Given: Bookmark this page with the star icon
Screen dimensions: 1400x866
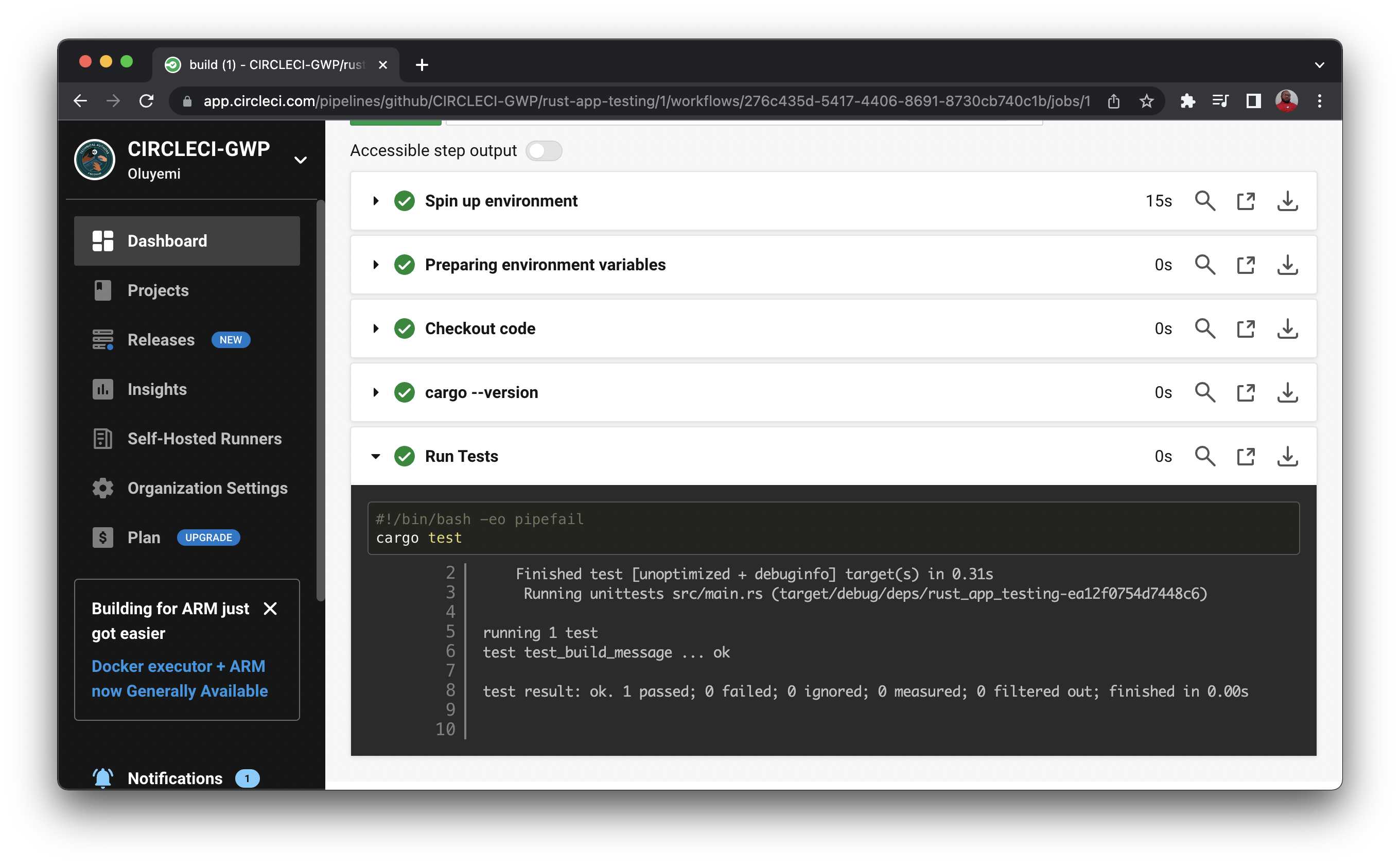Looking at the screenshot, I should click(x=1146, y=101).
